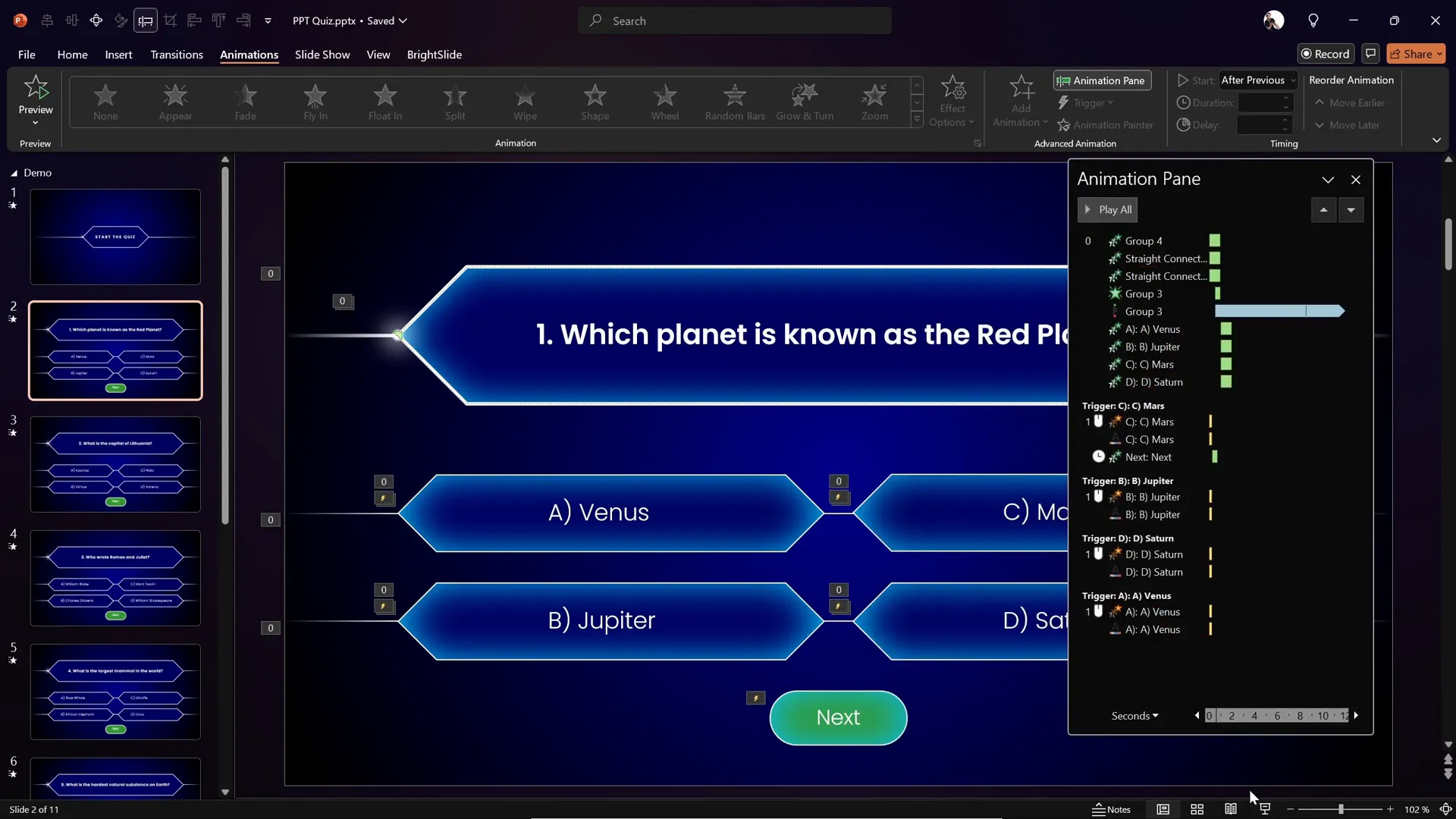
Task: Select slide 3 thumbnail
Action: 115,464
